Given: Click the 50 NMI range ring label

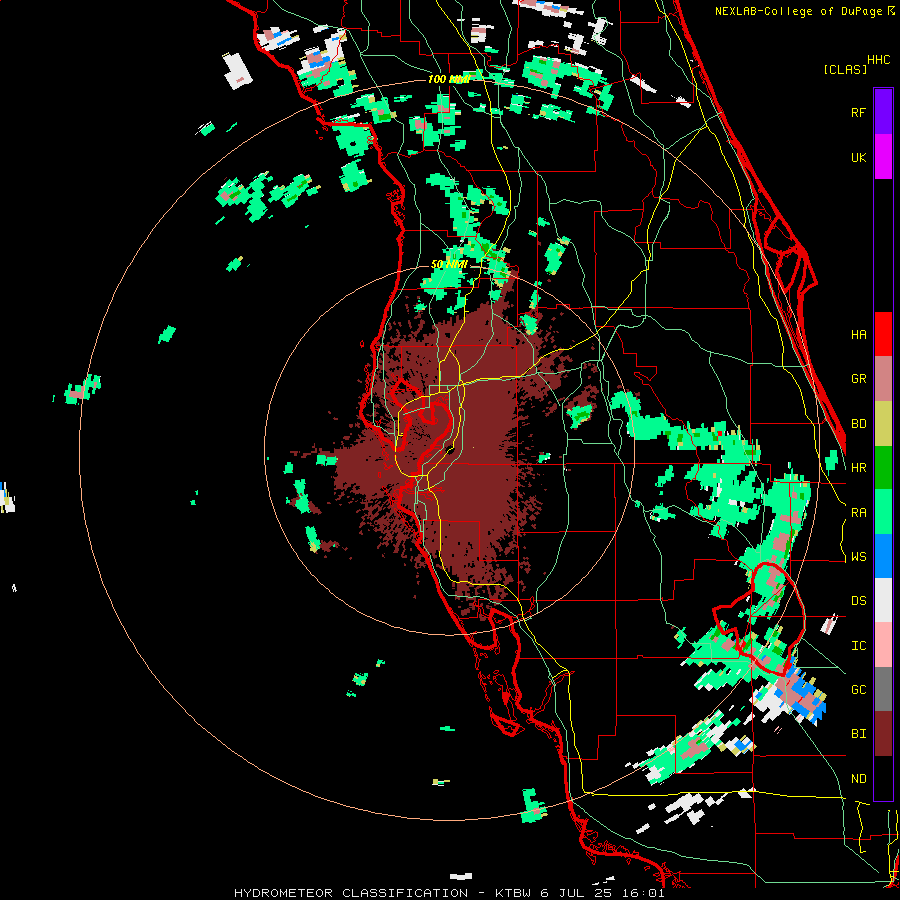Looking at the screenshot, I should tap(449, 265).
